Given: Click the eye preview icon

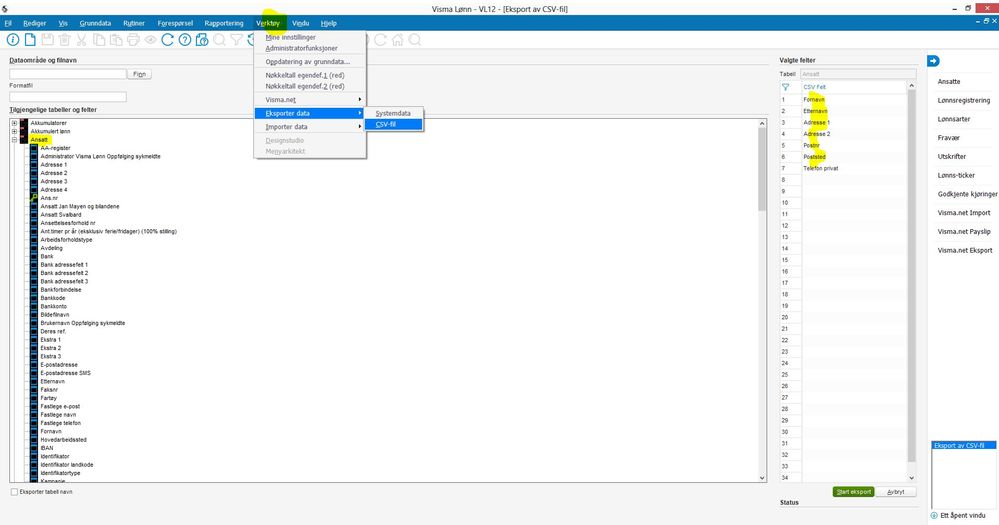Looking at the screenshot, I should click(150, 40).
